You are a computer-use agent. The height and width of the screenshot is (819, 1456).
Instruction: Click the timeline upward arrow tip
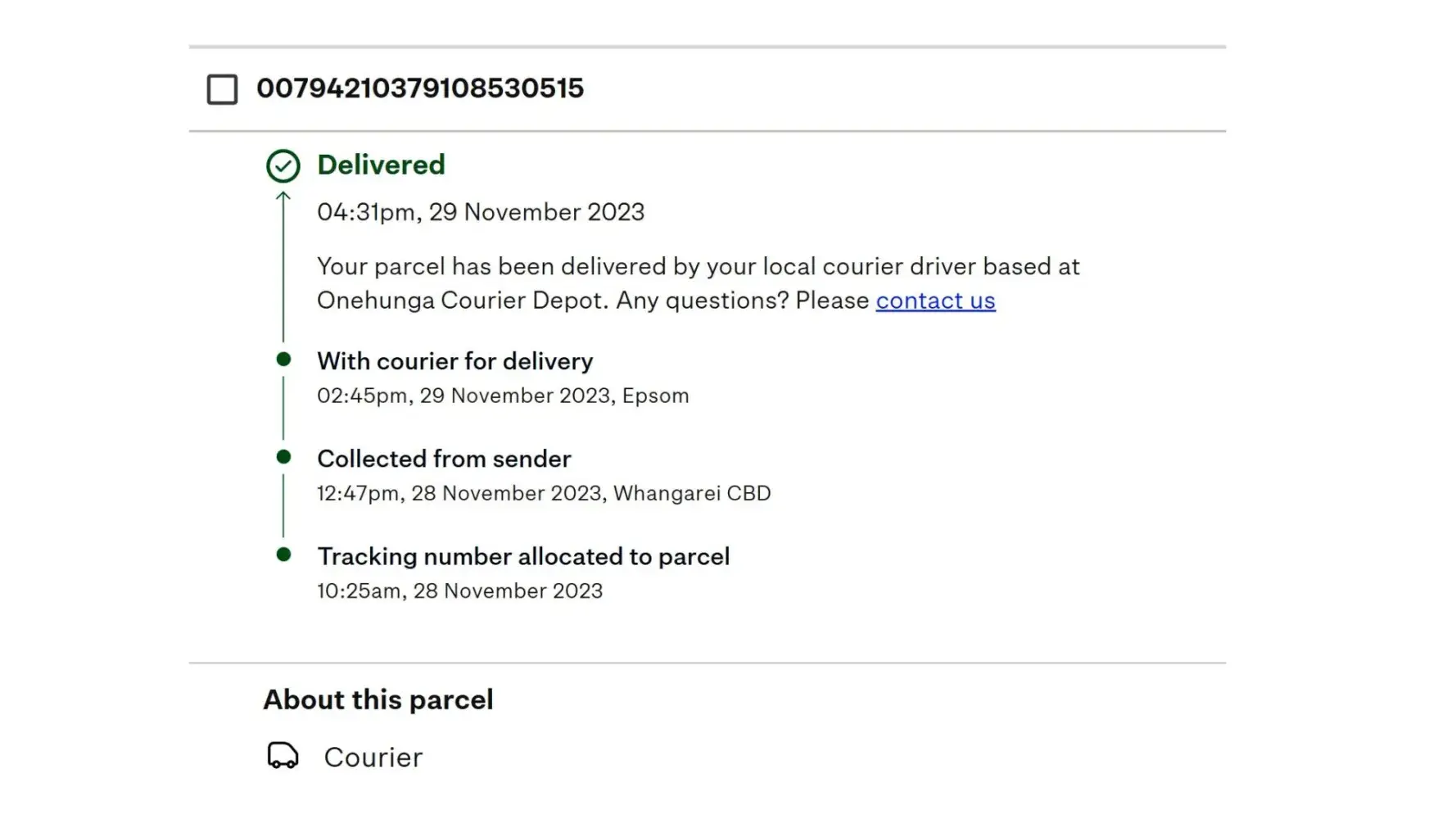click(x=283, y=197)
